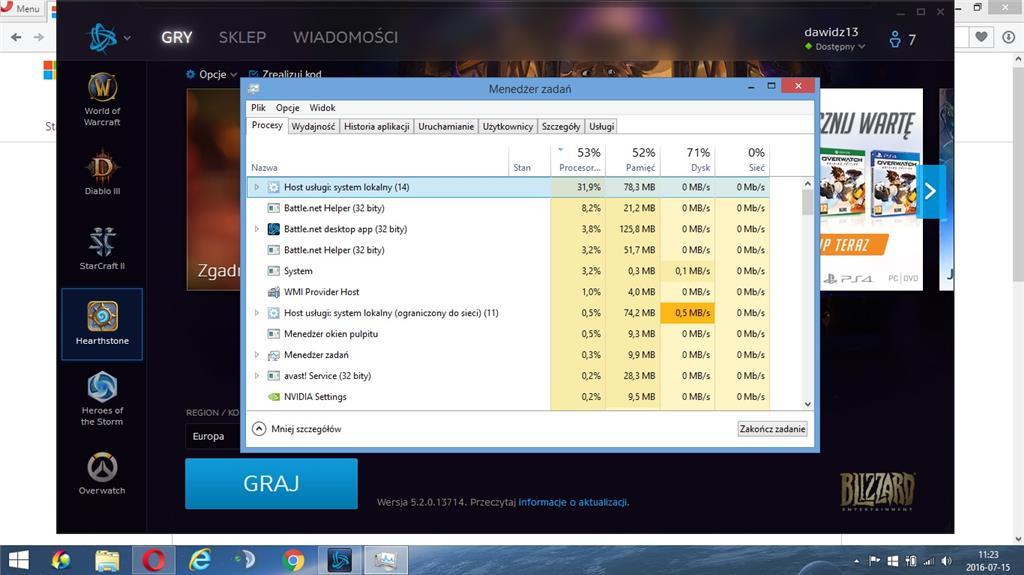Select Hearthstone in the game sidebar
The width and height of the screenshot is (1024, 575).
coord(102,324)
